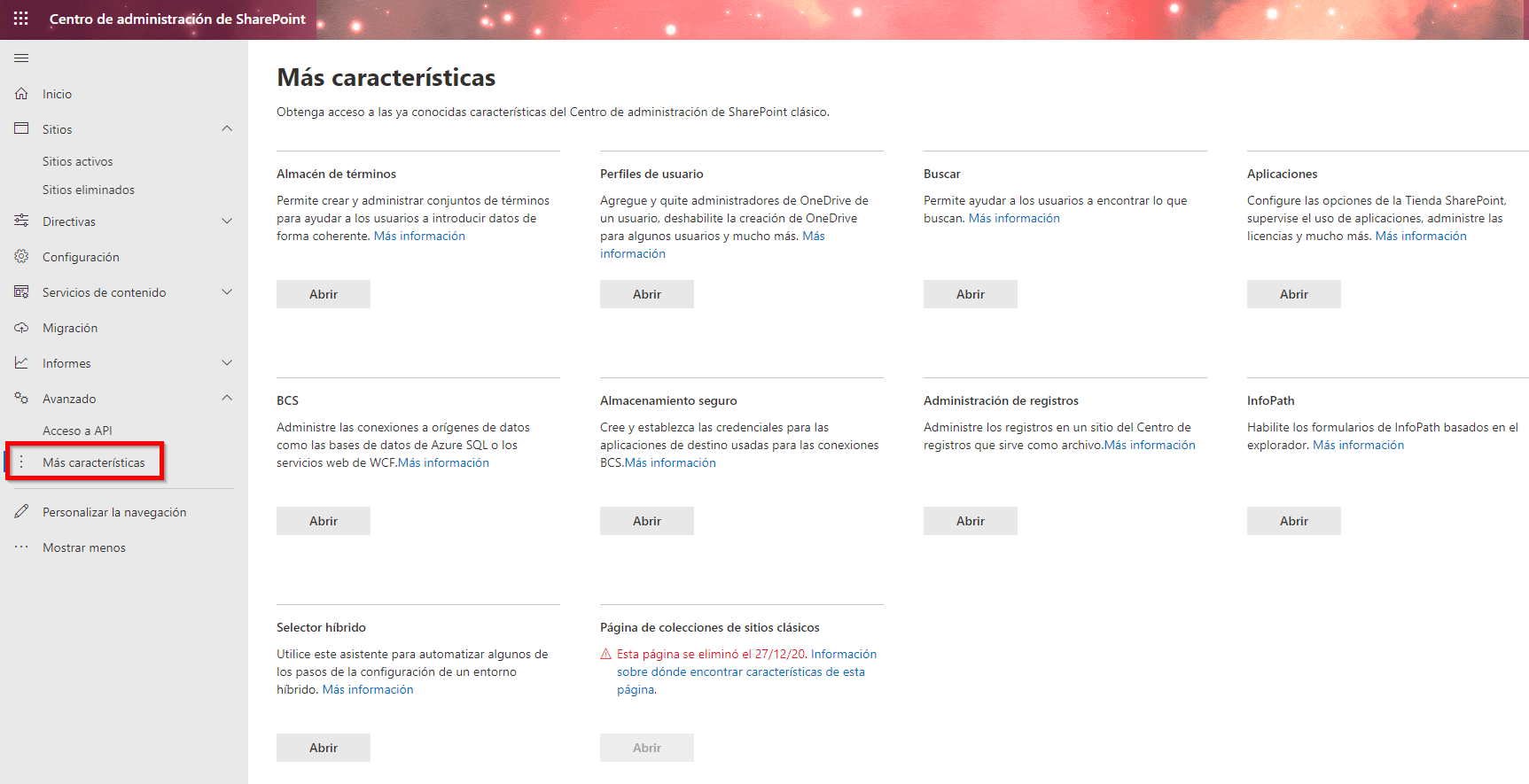Screen dimensions: 1529x784
Task: Click the warning icon for deleted classic page
Action: [x=606, y=654]
